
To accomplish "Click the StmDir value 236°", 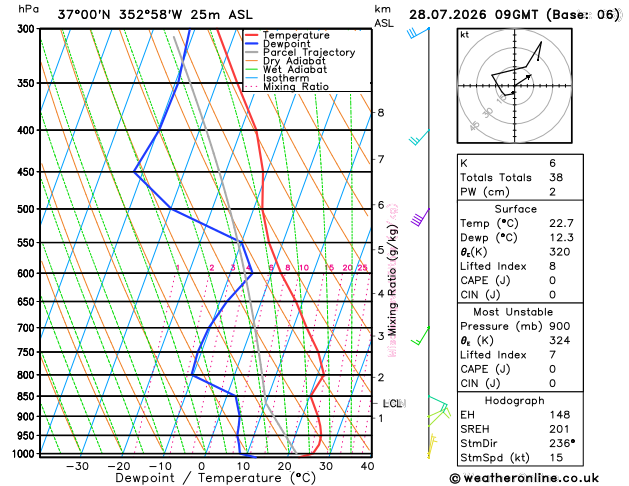I will click(562, 443).
